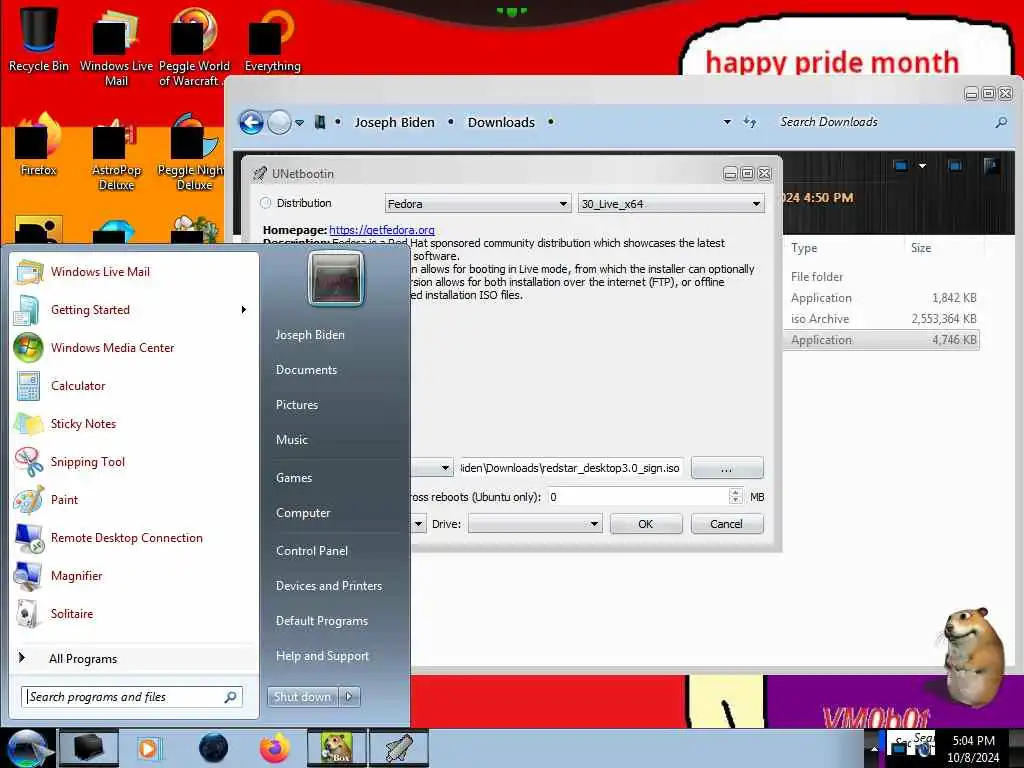The image size is (1024, 768).
Task: Open the Explorer address history dropdown
Action: pos(727,122)
